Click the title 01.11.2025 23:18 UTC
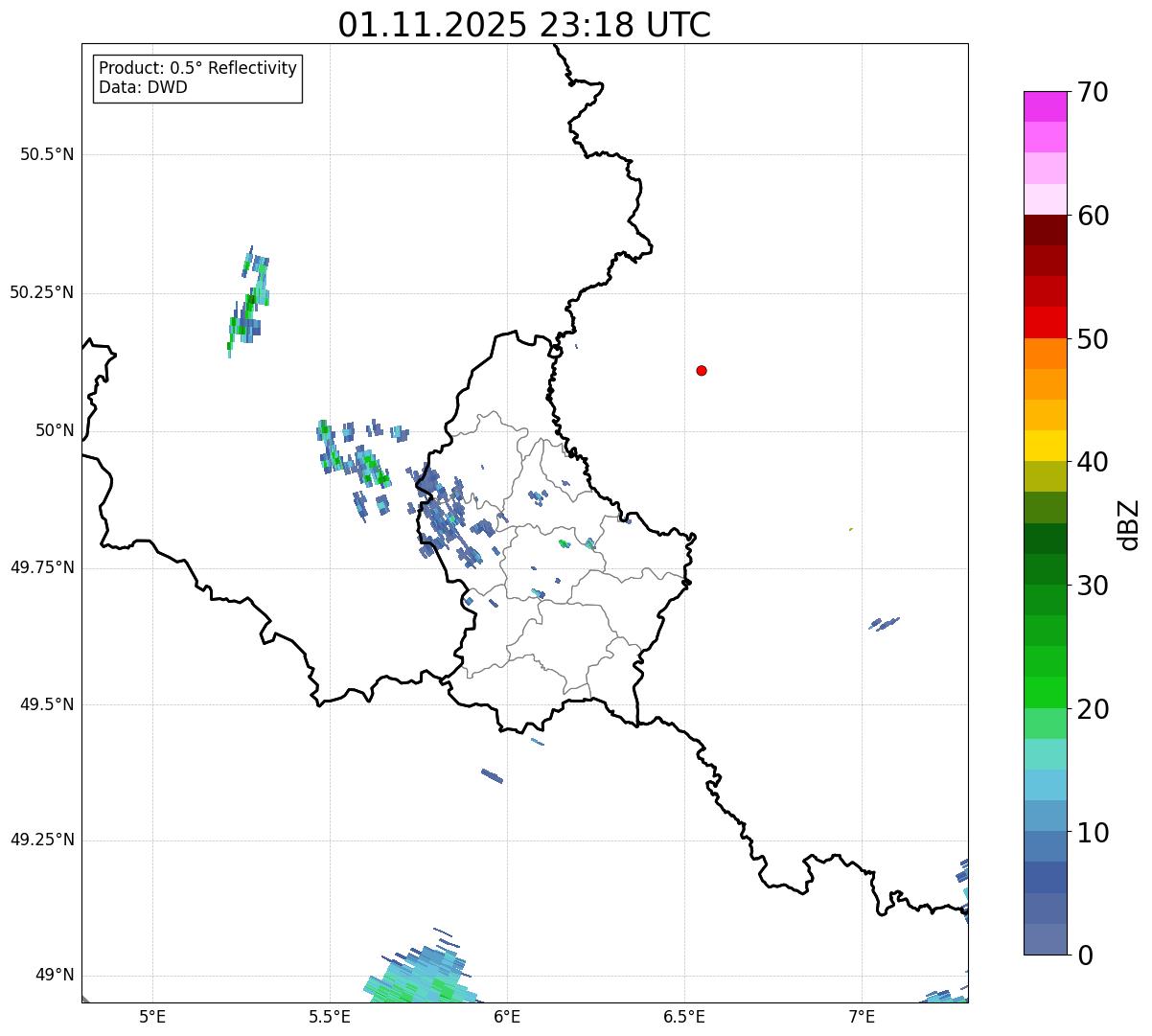This screenshot has width=1152, height=1036. pos(524,25)
